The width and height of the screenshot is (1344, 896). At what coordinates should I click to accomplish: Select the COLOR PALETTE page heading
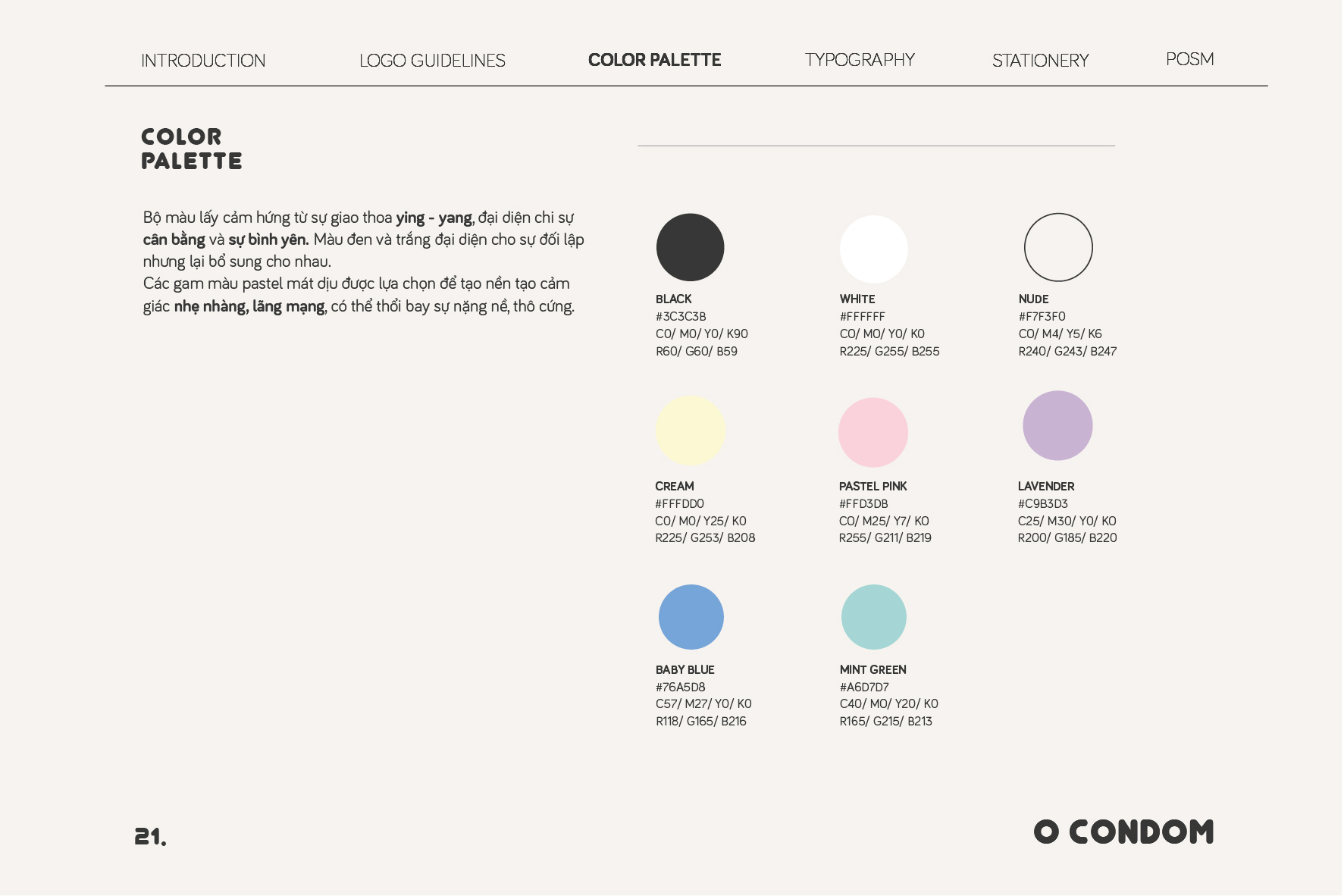tap(191, 149)
